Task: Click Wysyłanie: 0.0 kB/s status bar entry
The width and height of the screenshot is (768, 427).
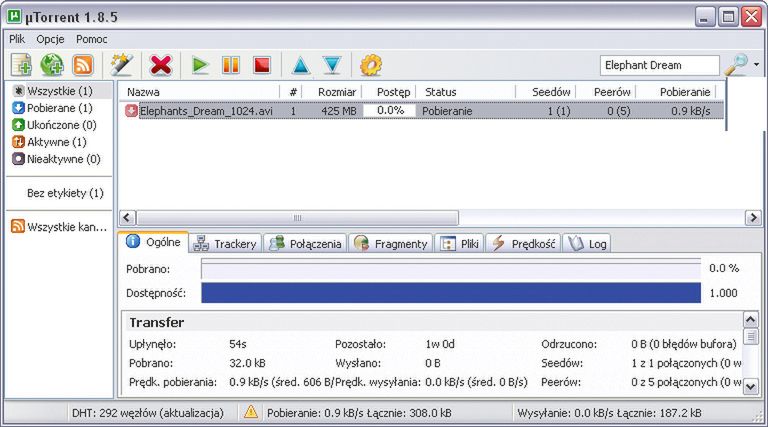Action: (x=609, y=413)
